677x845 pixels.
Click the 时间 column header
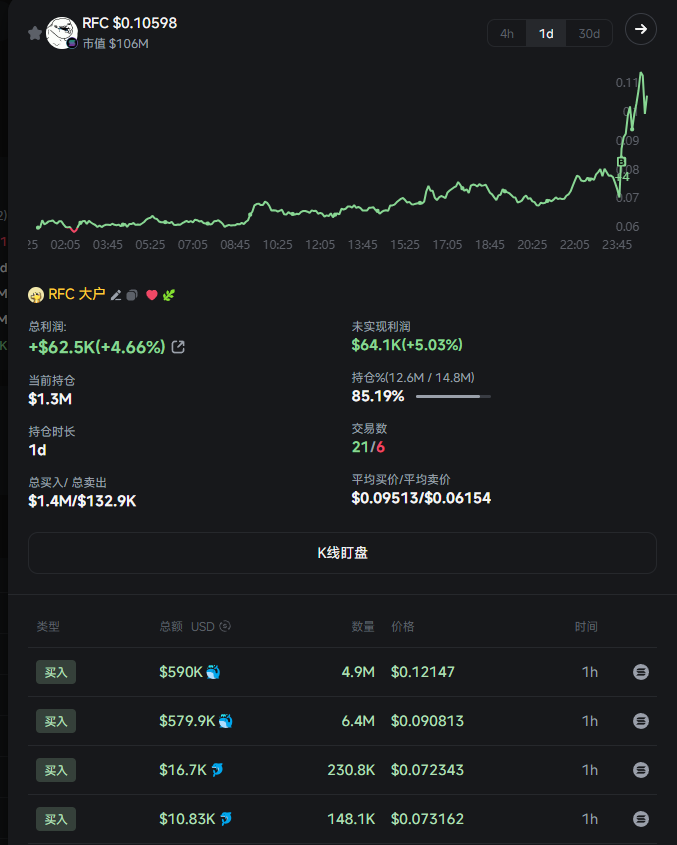(586, 626)
